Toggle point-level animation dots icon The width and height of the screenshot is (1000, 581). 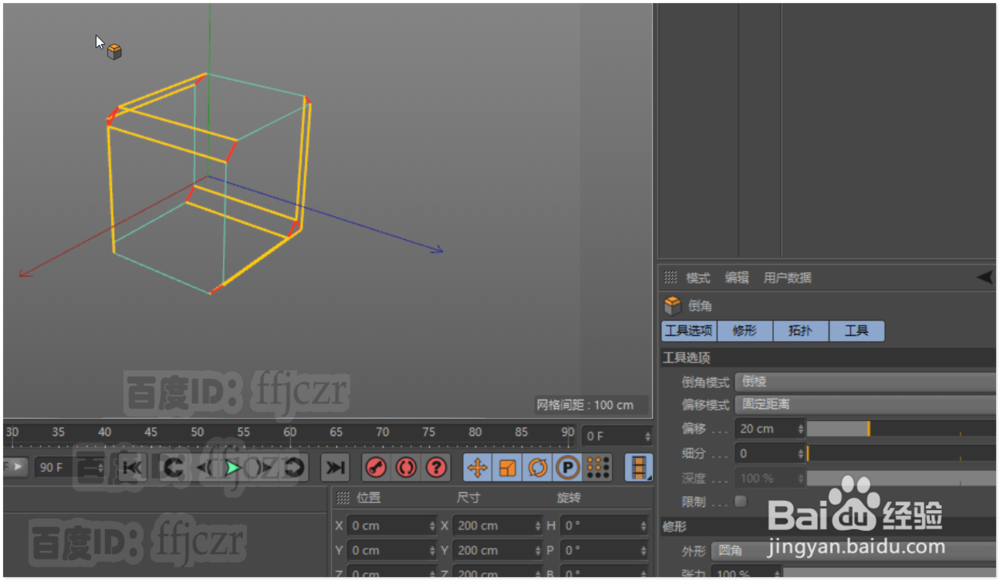coord(598,467)
